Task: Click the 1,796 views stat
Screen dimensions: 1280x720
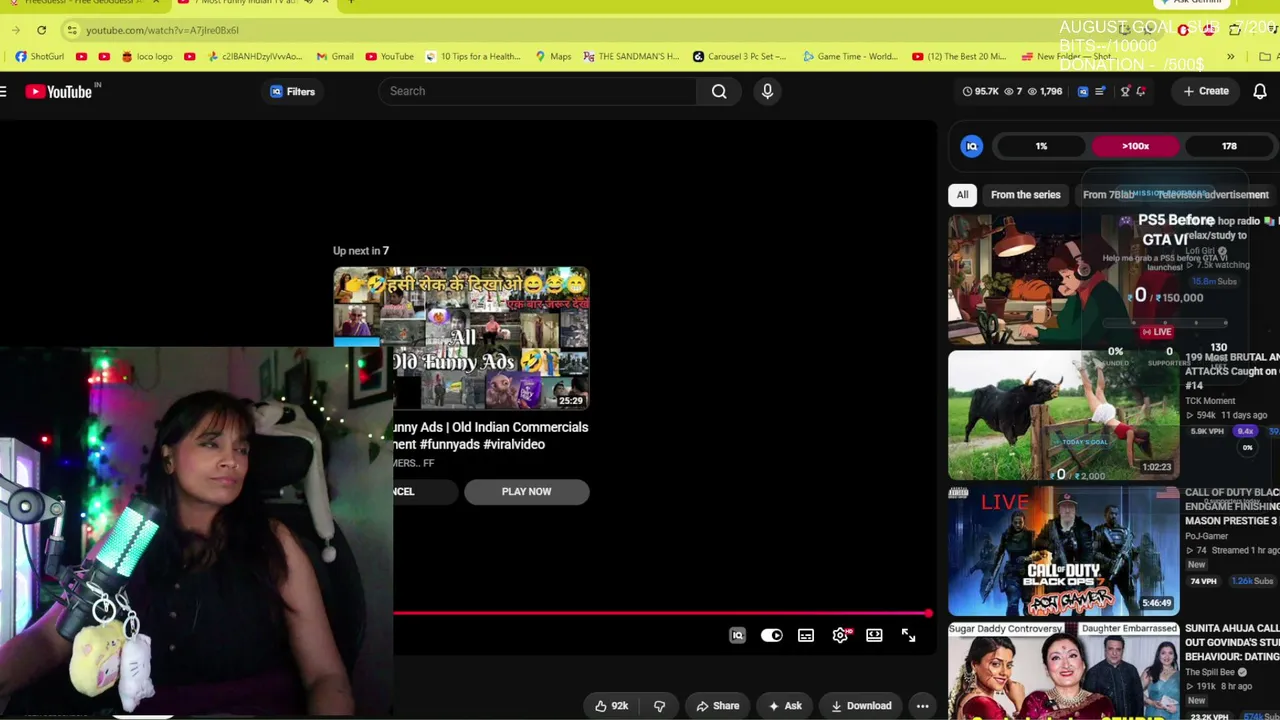Action: [x=1045, y=91]
